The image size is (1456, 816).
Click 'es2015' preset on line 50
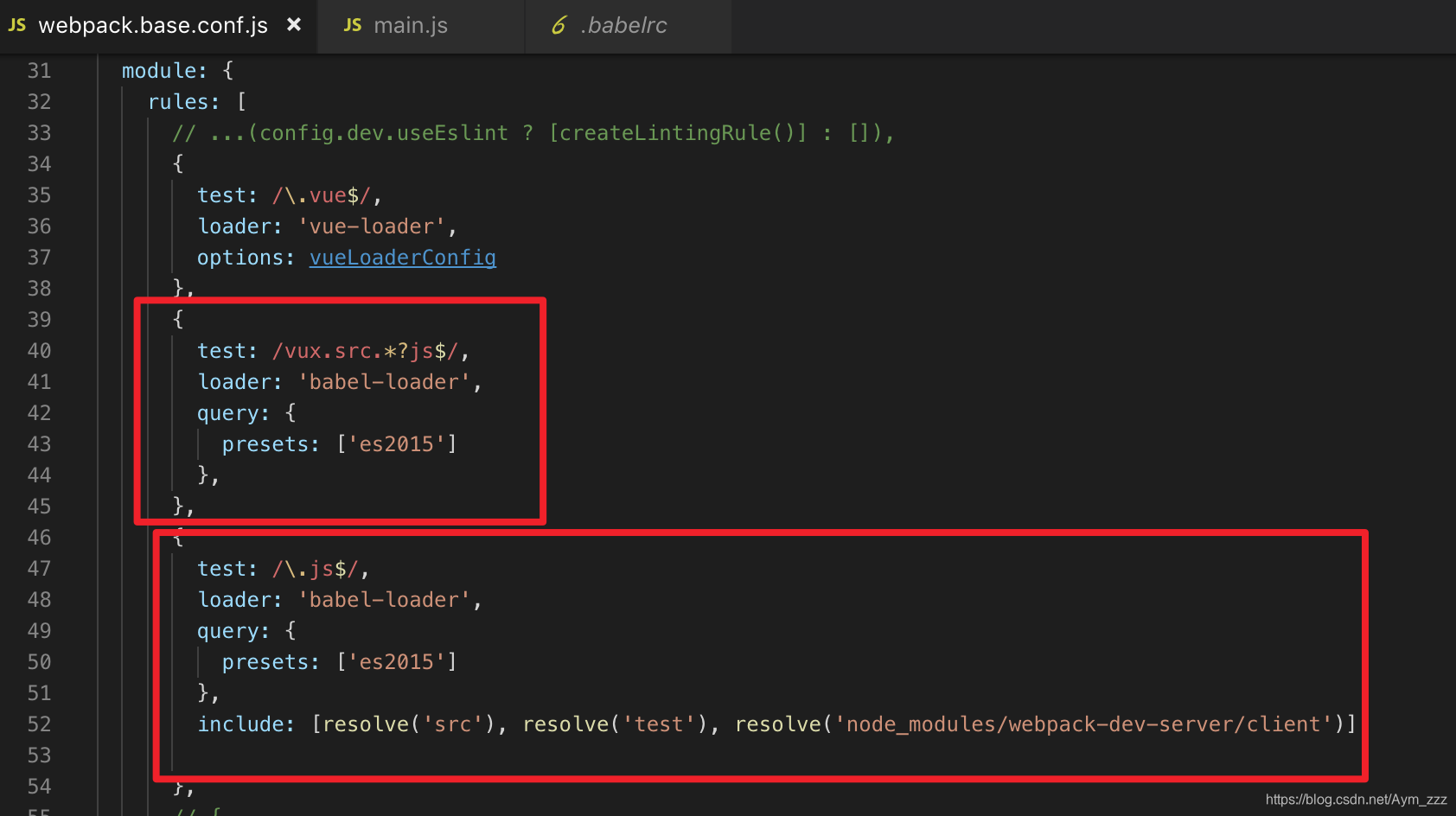396,662
